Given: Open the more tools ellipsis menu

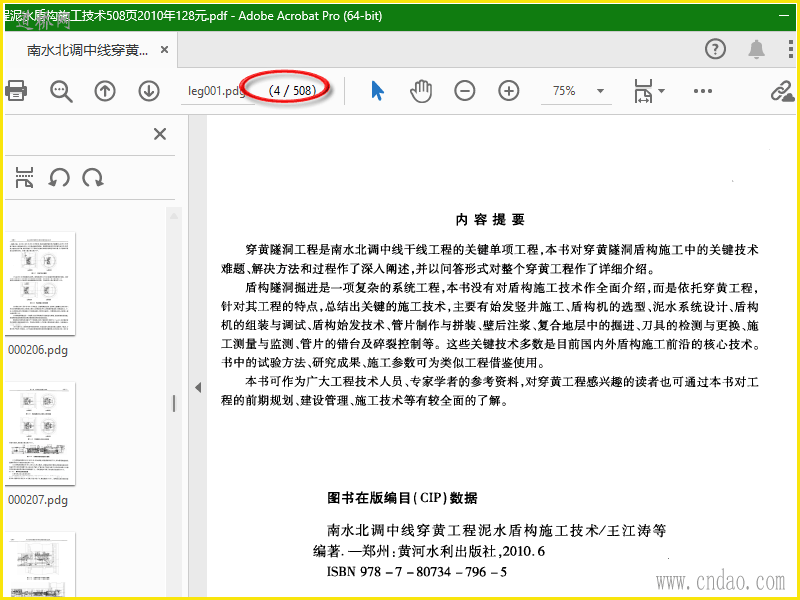Looking at the screenshot, I should pos(703,91).
